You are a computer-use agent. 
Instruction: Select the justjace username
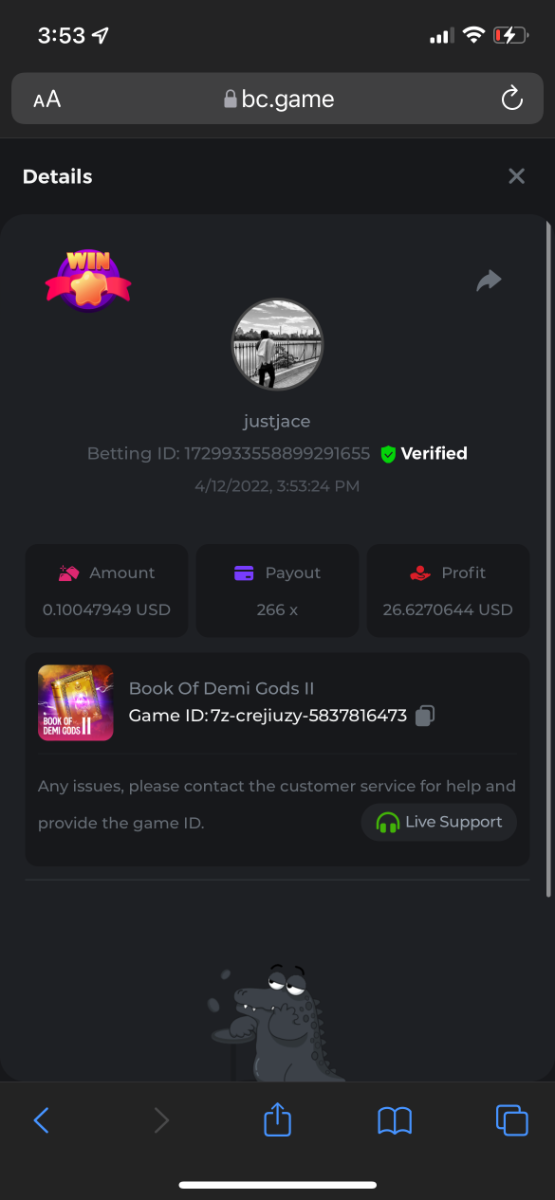coord(277,422)
